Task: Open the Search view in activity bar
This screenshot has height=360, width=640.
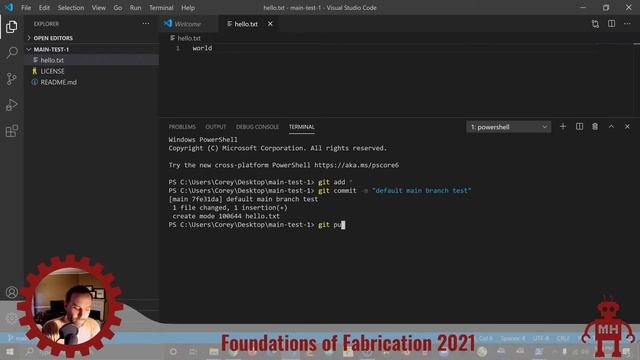Action: coord(11,52)
